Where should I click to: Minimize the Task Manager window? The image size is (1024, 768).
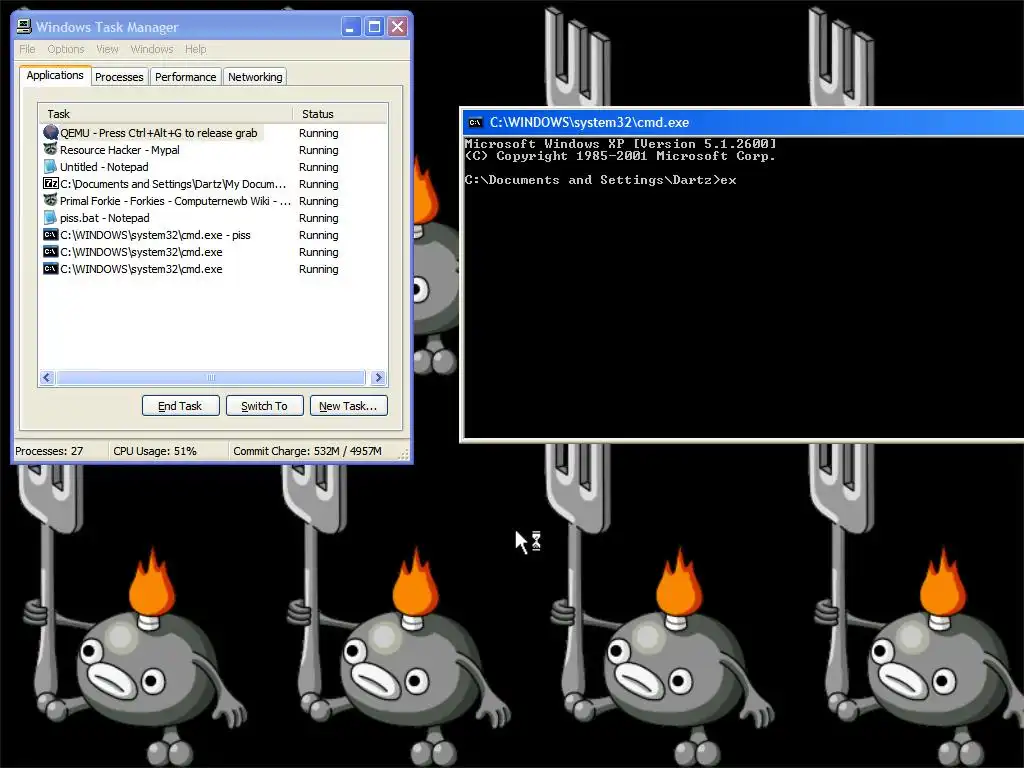(x=351, y=27)
